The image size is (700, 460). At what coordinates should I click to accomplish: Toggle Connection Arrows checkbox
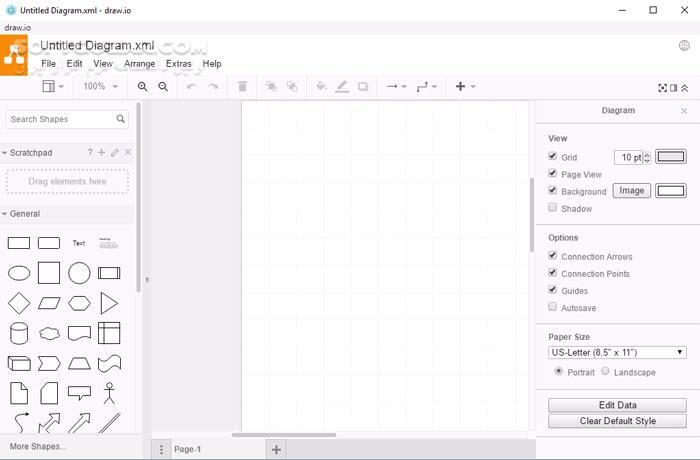(553, 255)
